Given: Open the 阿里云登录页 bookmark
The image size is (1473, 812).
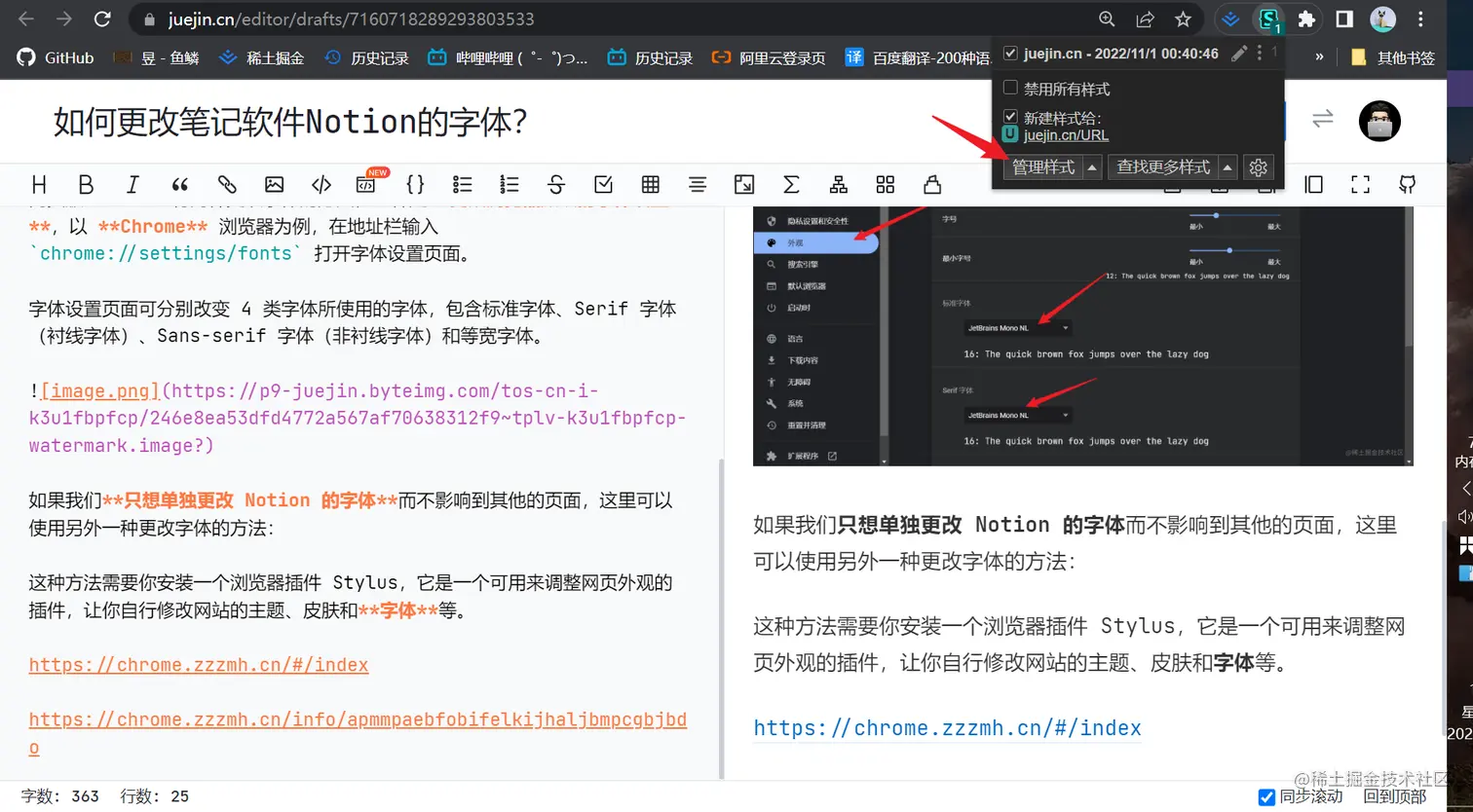Looking at the screenshot, I should click(x=769, y=57).
